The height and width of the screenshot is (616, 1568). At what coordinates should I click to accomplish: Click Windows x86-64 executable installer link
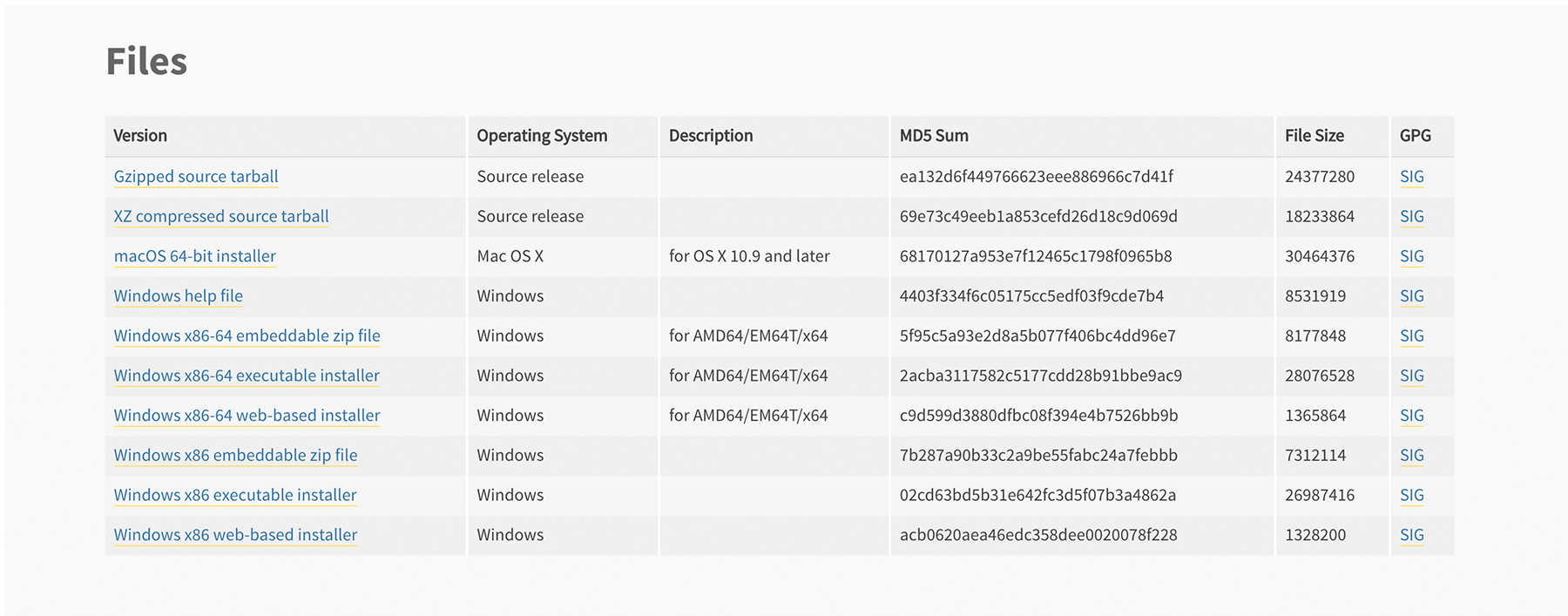[x=247, y=376]
